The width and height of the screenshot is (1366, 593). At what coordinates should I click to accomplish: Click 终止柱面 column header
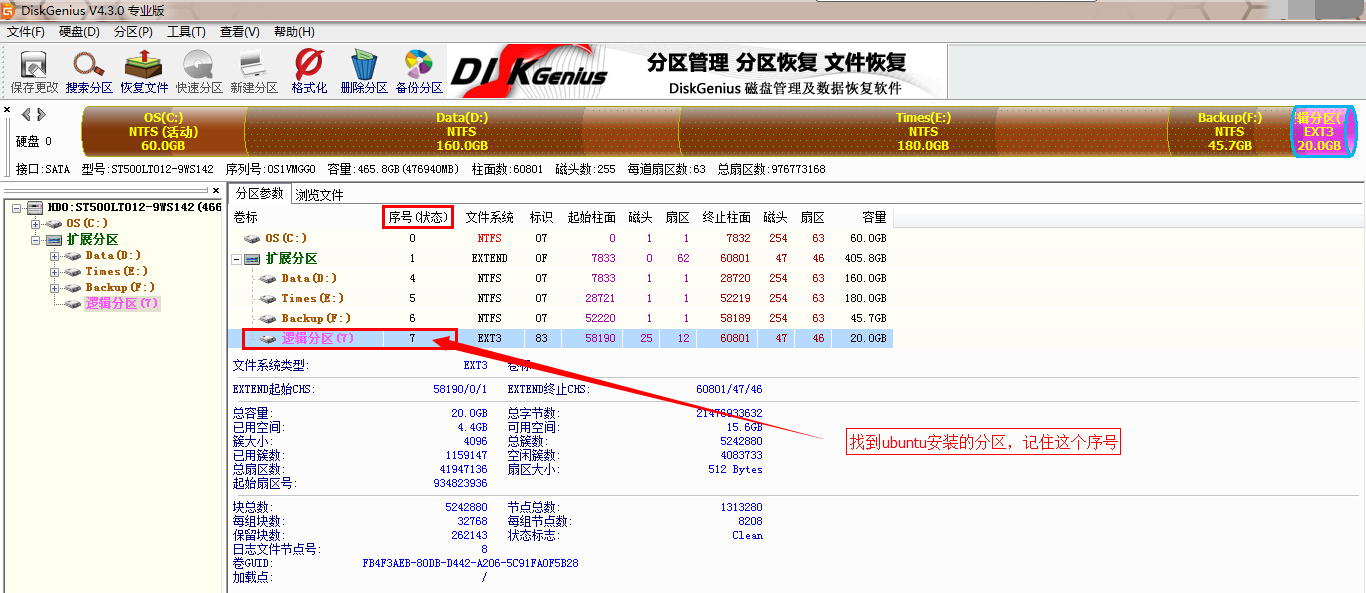(726, 217)
